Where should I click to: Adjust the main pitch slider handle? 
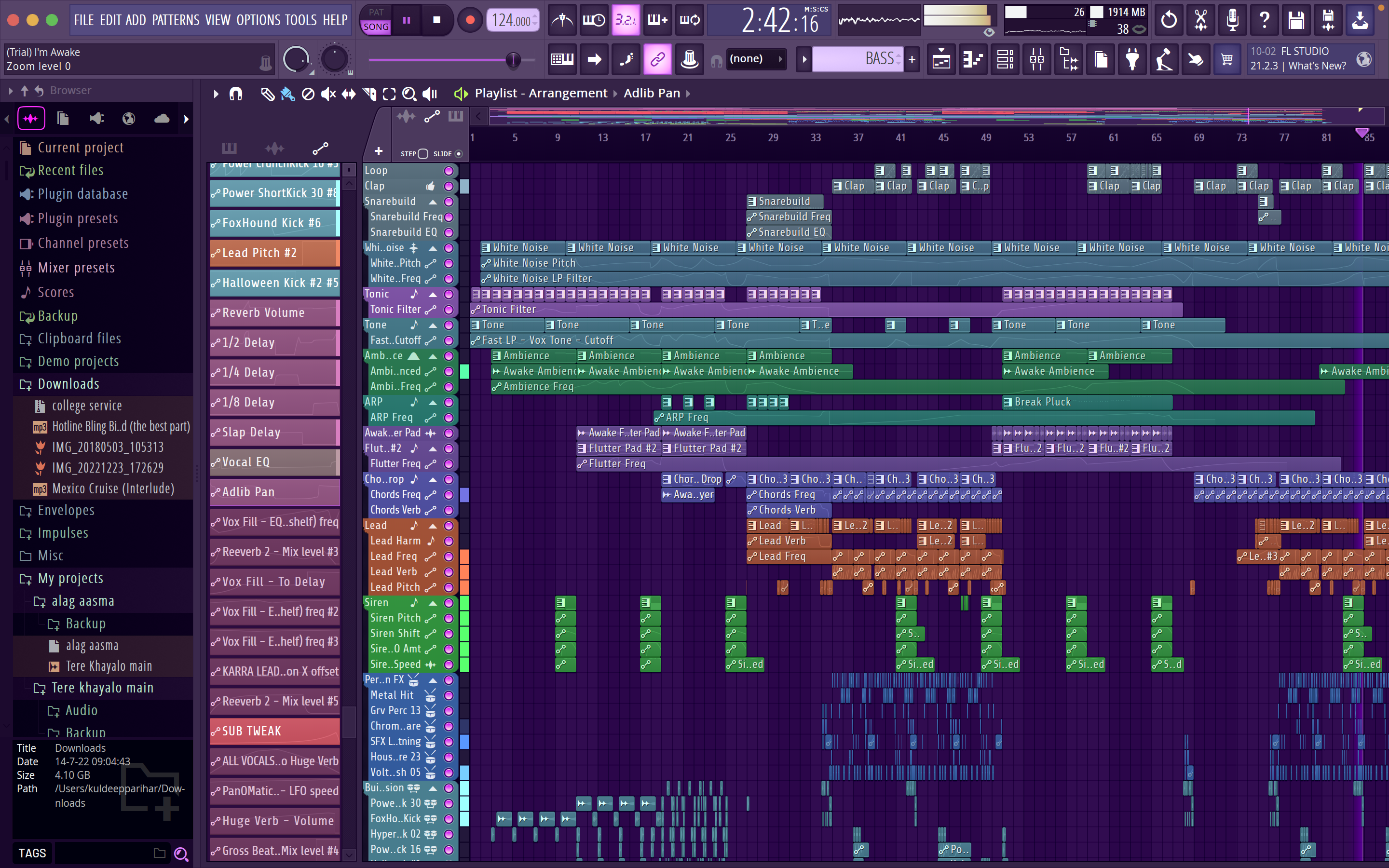tap(513, 59)
